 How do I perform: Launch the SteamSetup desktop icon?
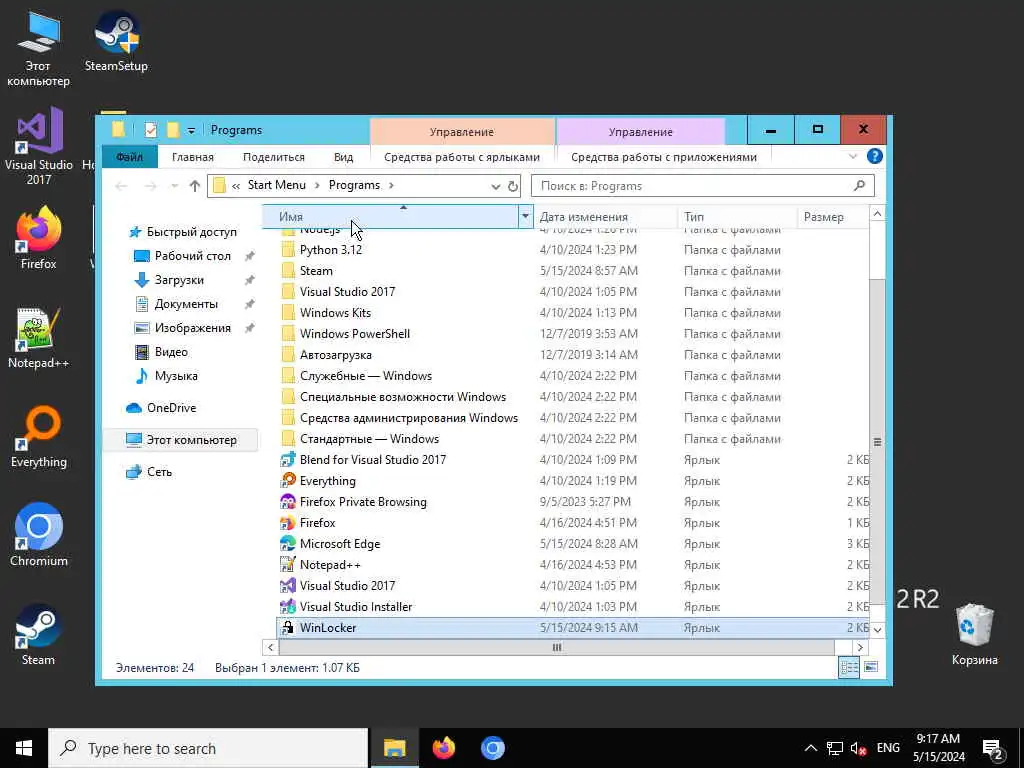click(x=116, y=40)
